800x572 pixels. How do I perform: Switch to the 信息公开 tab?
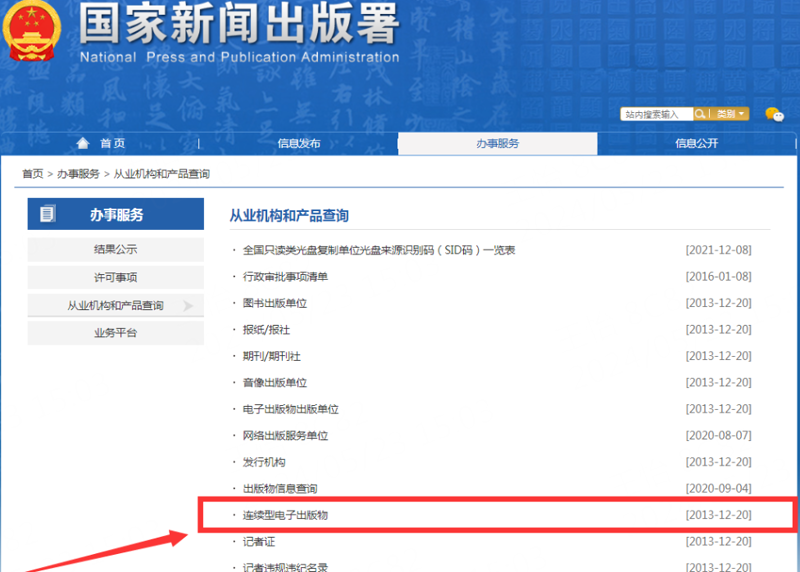coord(696,143)
